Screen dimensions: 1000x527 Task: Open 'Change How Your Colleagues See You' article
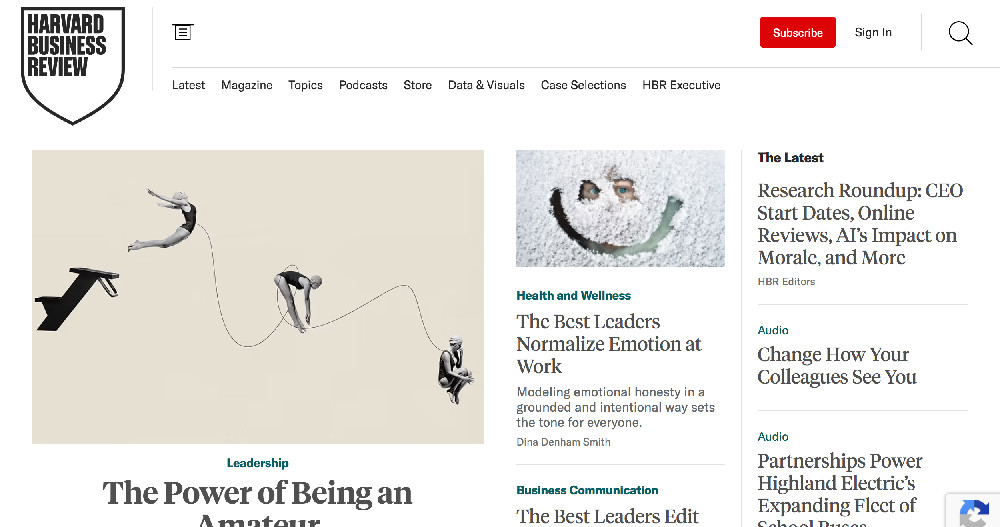[837, 366]
